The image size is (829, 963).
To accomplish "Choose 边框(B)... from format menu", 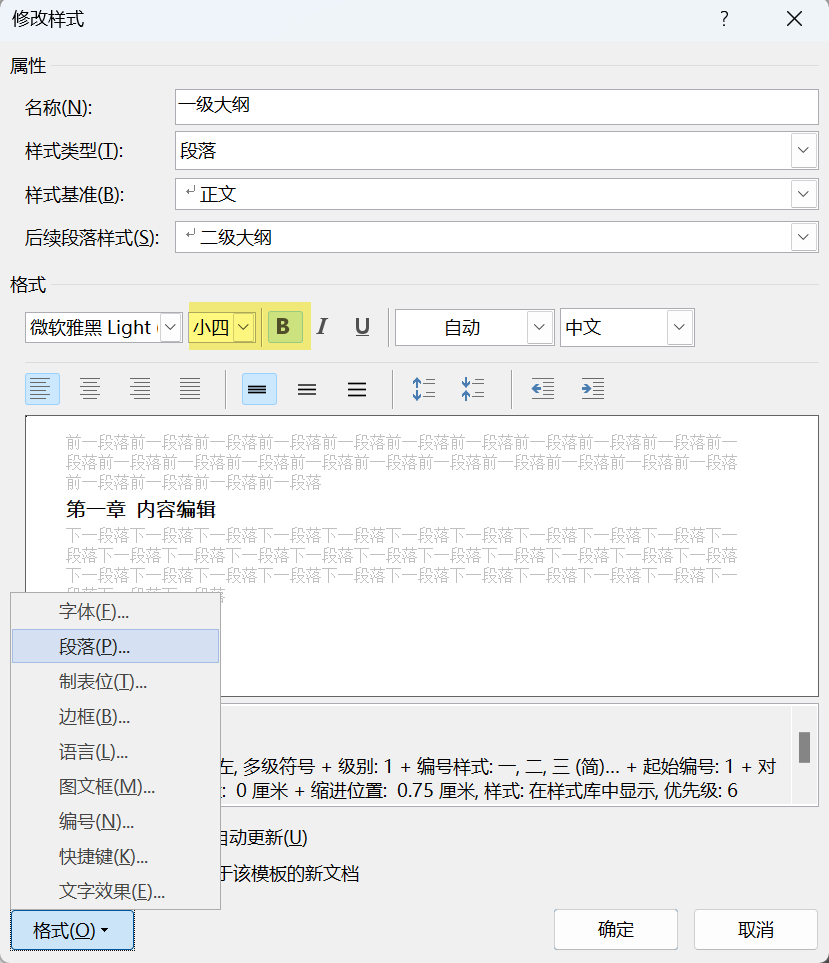I will click(115, 716).
